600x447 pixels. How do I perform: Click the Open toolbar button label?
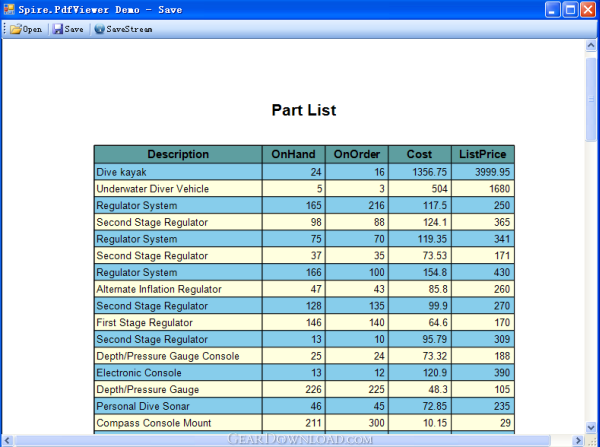32,29
